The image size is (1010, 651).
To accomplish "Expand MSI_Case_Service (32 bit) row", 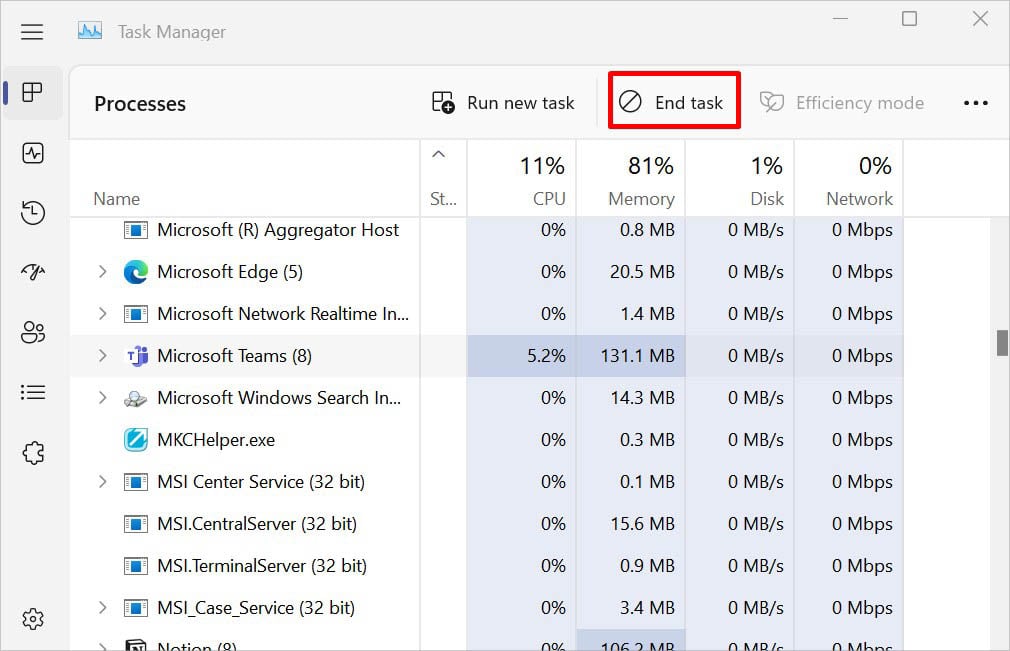I will point(102,607).
